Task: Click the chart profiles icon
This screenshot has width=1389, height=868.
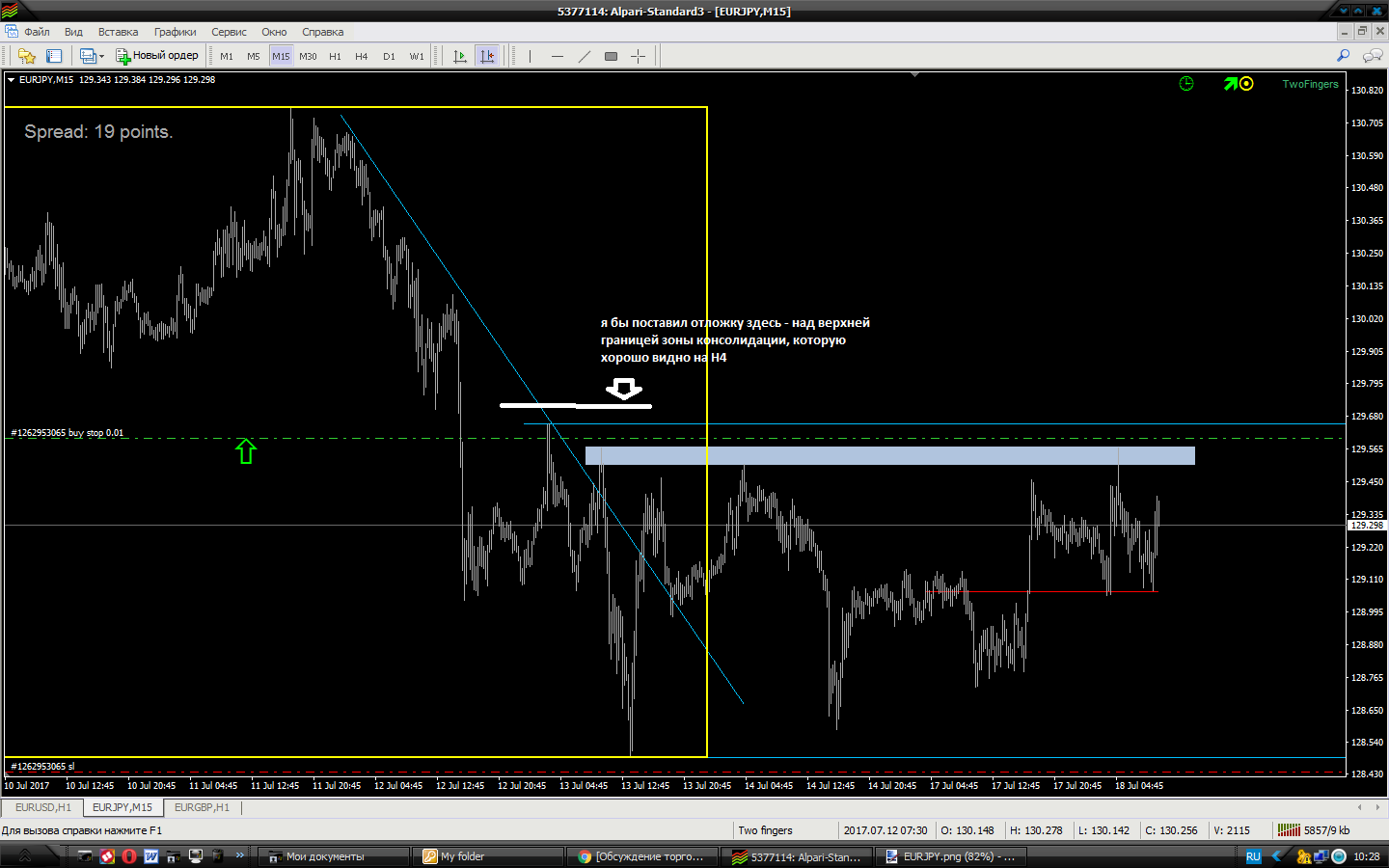Action: pyautogui.click(x=87, y=56)
